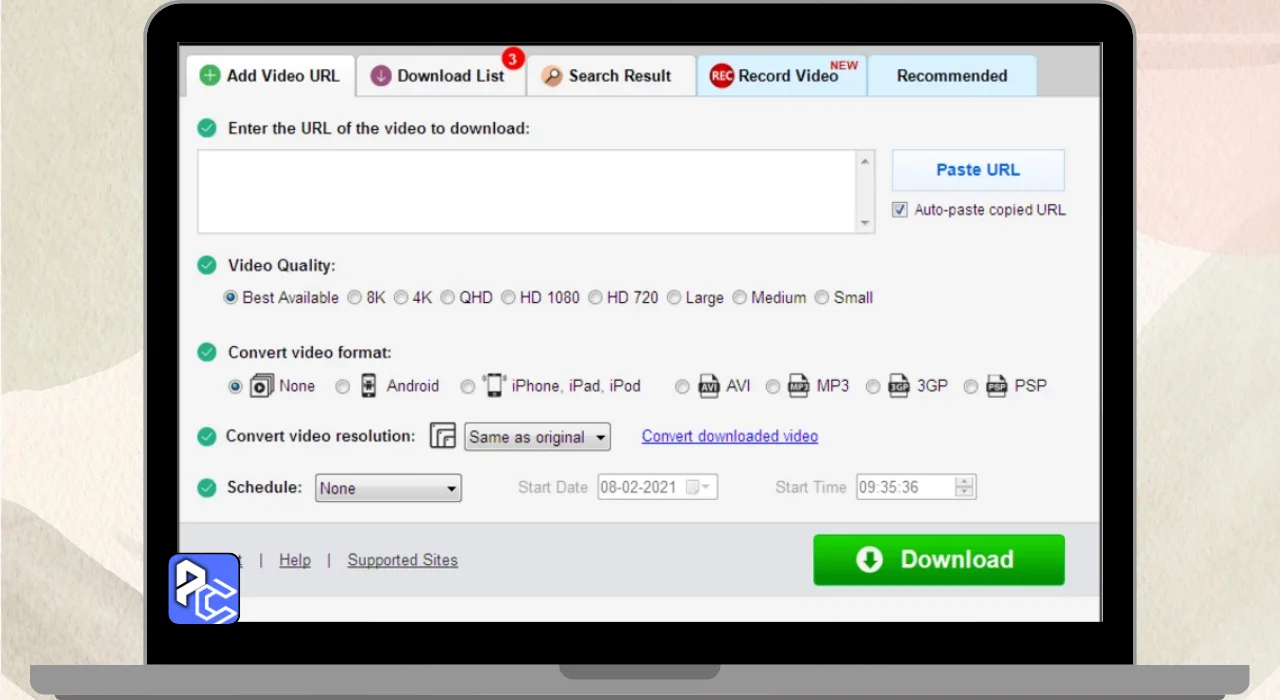Viewport: 1280px width, 700px height.
Task: Click the 3GP file icon
Action: pyautogui.click(x=899, y=386)
